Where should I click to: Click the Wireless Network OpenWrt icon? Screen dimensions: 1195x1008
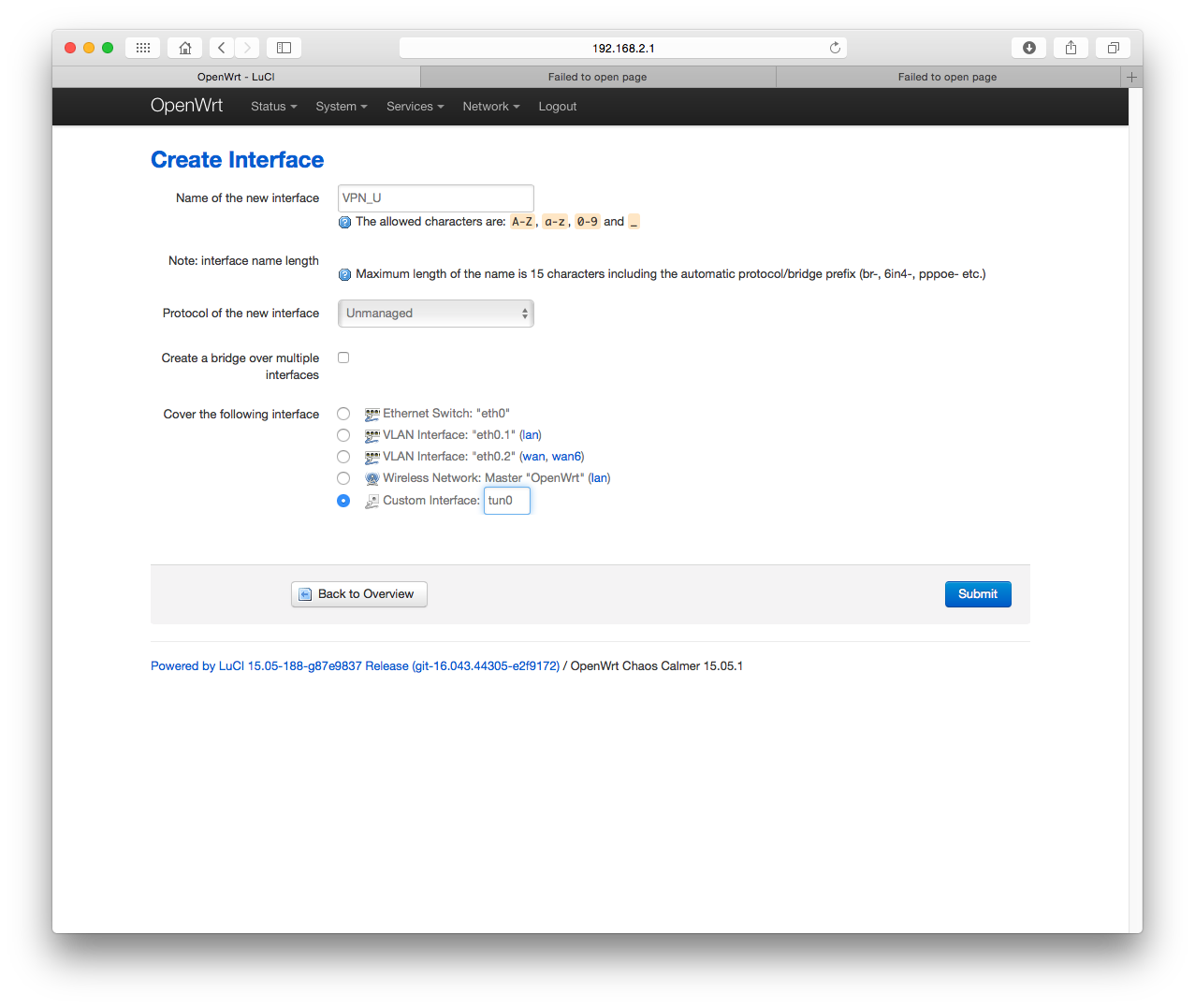pos(372,478)
